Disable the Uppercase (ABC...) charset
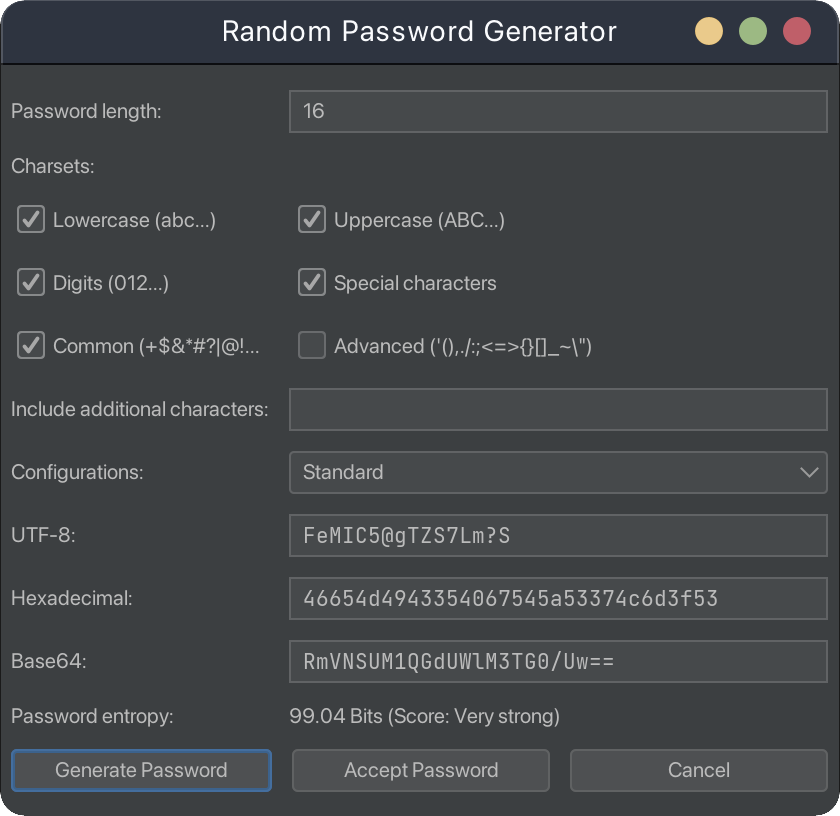 click(x=313, y=220)
